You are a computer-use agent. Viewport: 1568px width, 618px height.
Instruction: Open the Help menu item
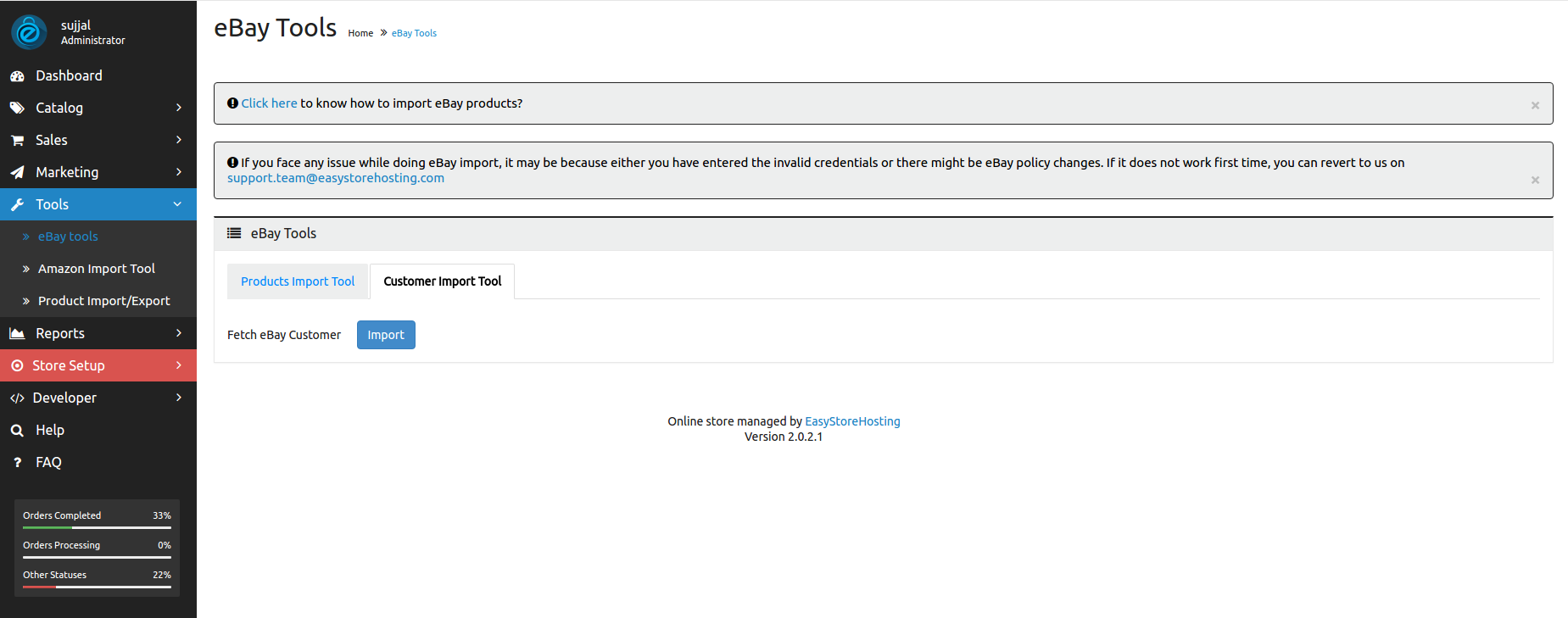98,430
